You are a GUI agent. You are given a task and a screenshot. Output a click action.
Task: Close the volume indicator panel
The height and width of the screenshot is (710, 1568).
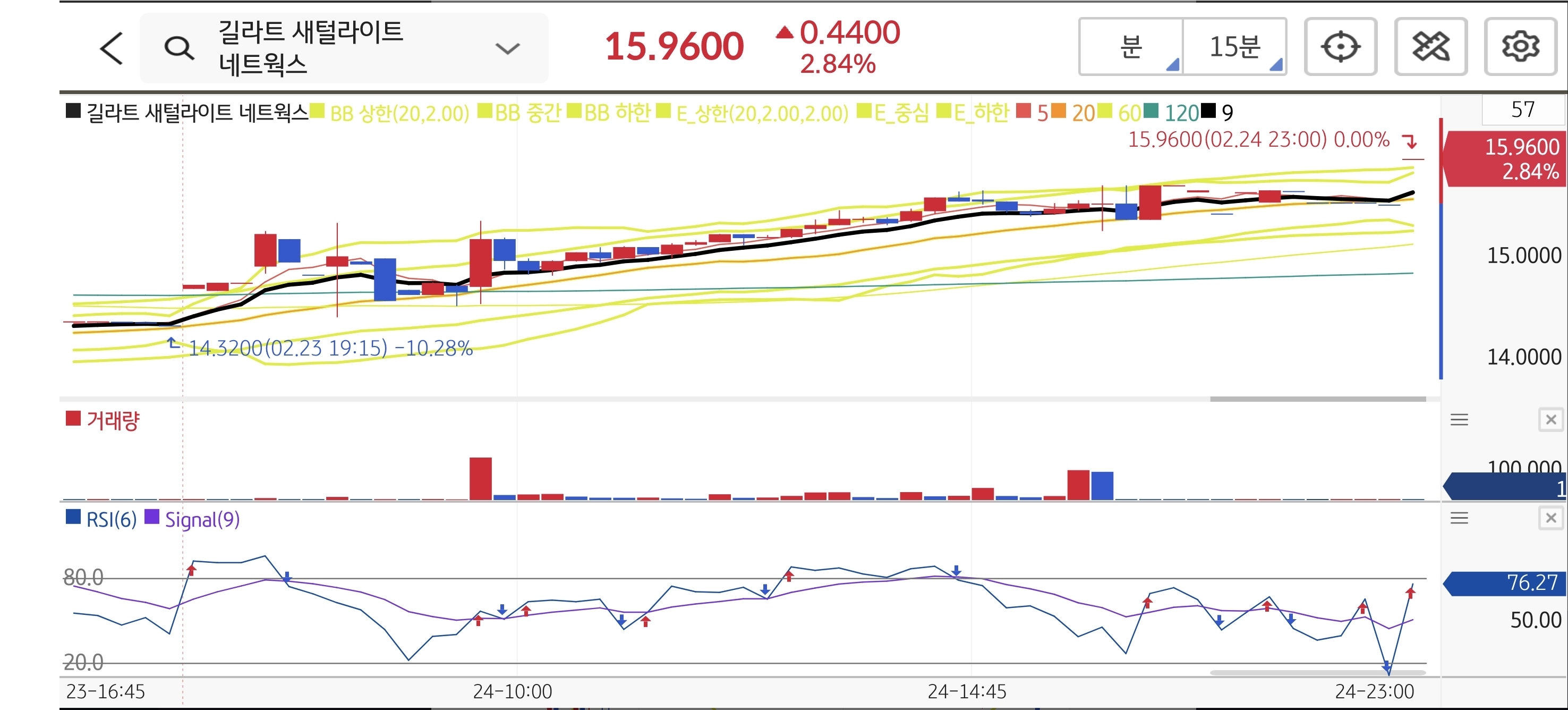pyautogui.click(x=1550, y=419)
